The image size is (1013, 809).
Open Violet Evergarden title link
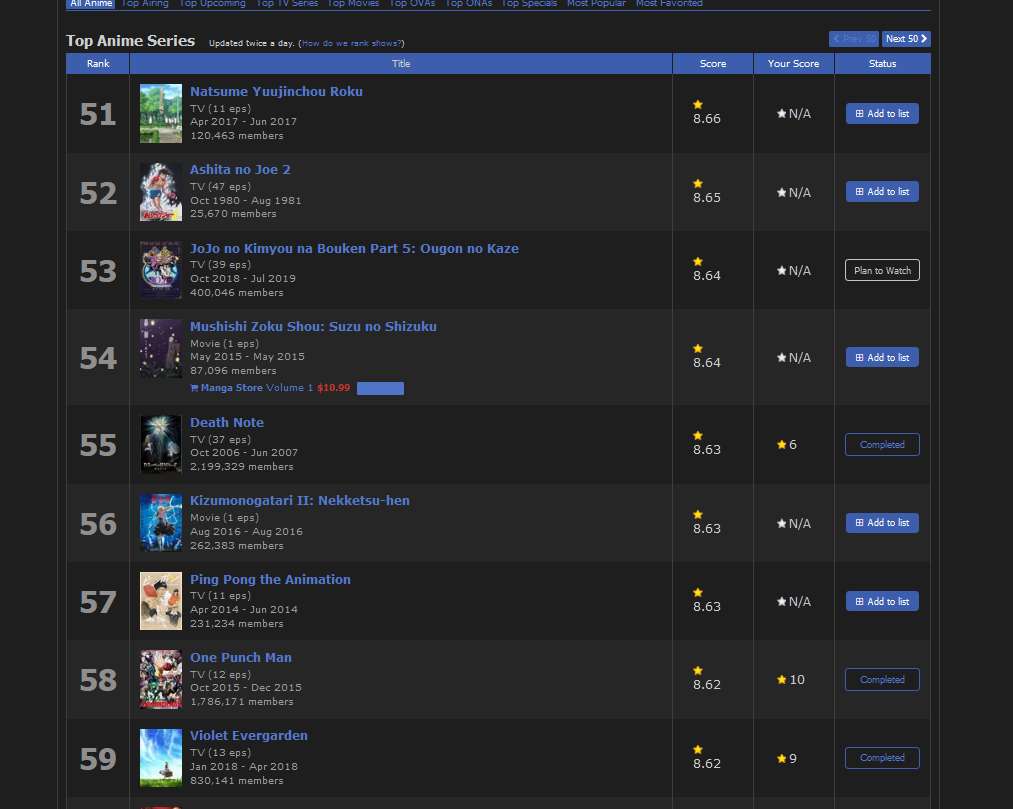pyautogui.click(x=249, y=736)
